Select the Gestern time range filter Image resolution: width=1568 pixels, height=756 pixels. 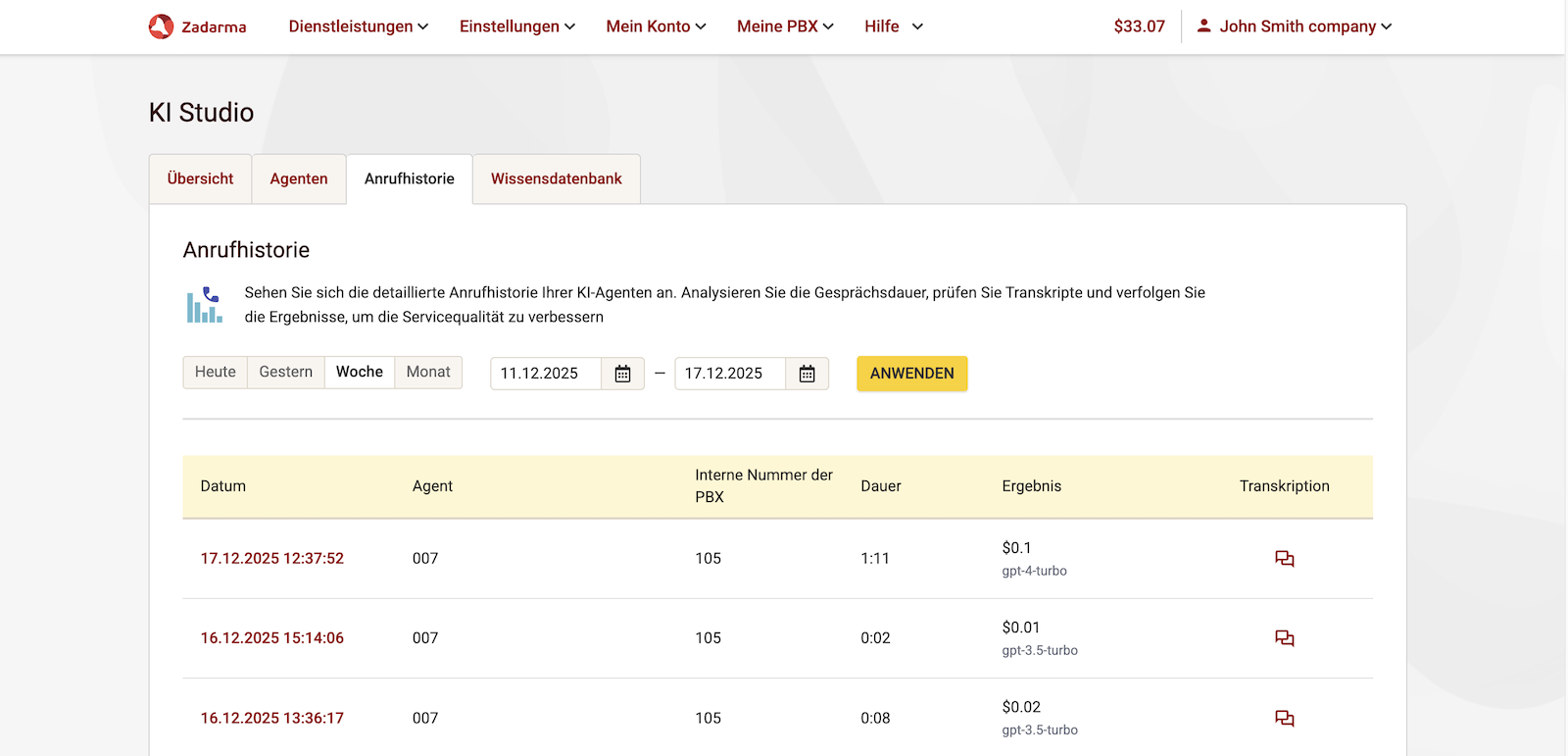286,373
